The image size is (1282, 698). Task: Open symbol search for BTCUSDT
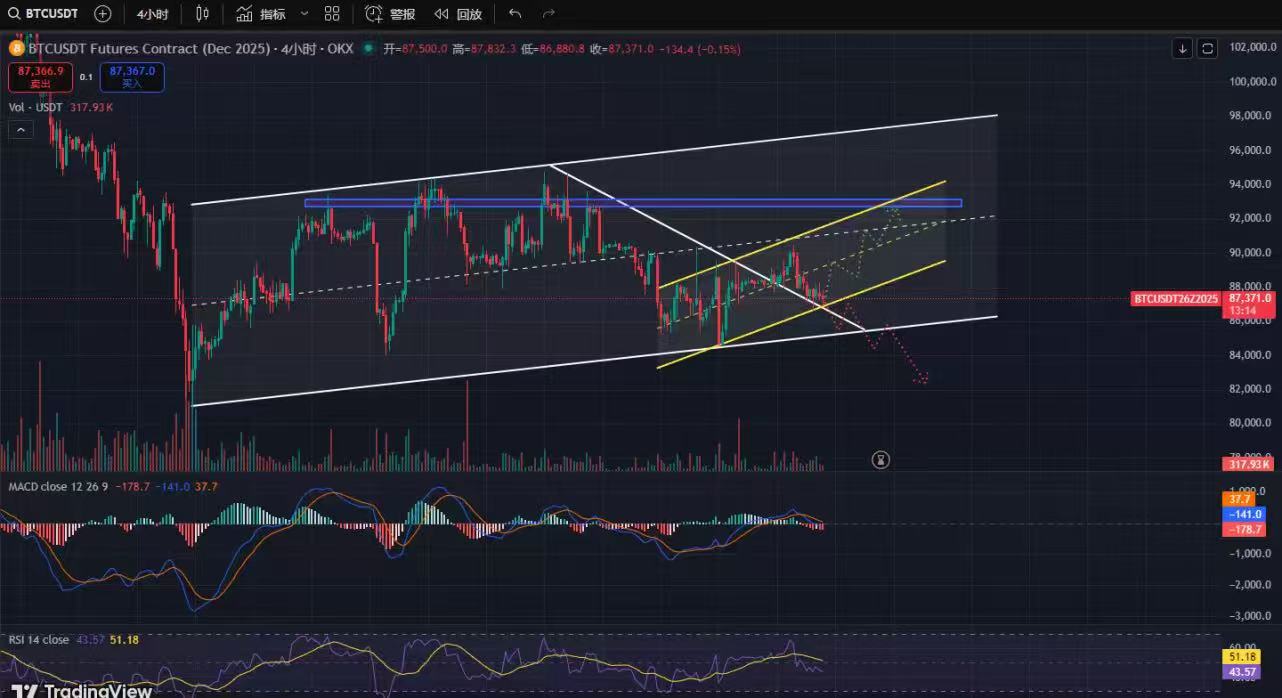[x=44, y=14]
